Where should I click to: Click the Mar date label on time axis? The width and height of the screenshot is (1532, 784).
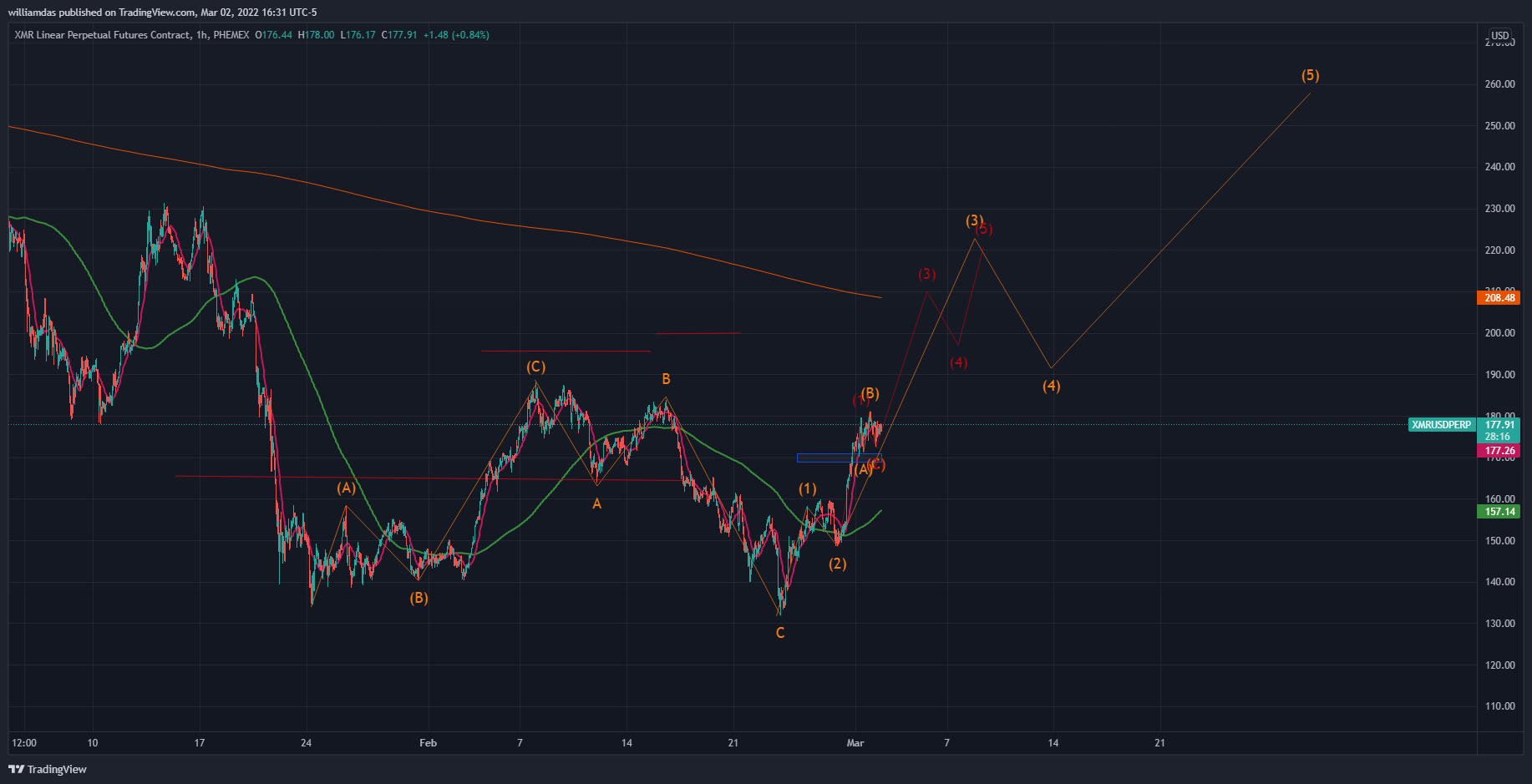pyautogui.click(x=855, y=743)
